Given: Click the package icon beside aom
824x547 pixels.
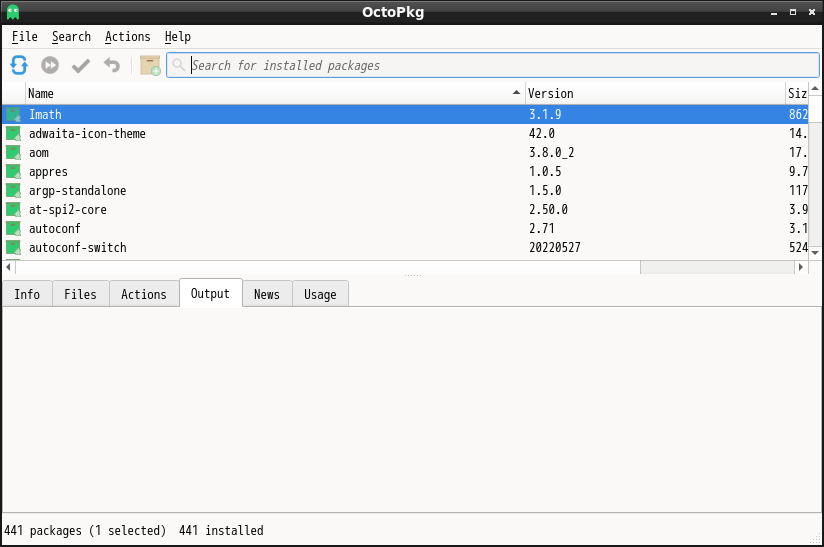Looking at the screenshot, I should (13, 152).
